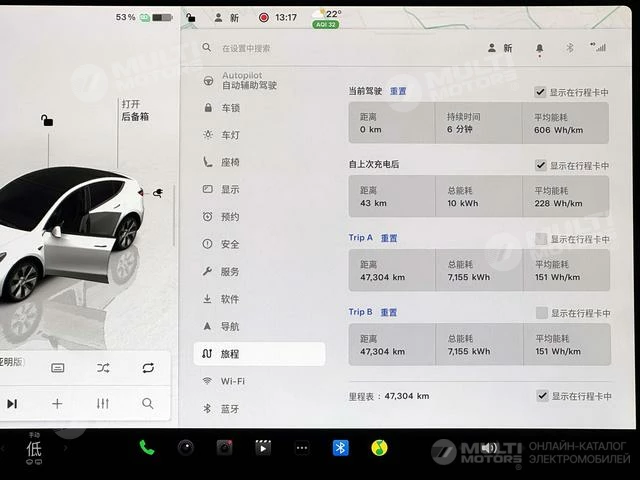Screen dimensions: 640x480
Task: Open the driver profile 新 in settings header
Action: tap(500, 48)
